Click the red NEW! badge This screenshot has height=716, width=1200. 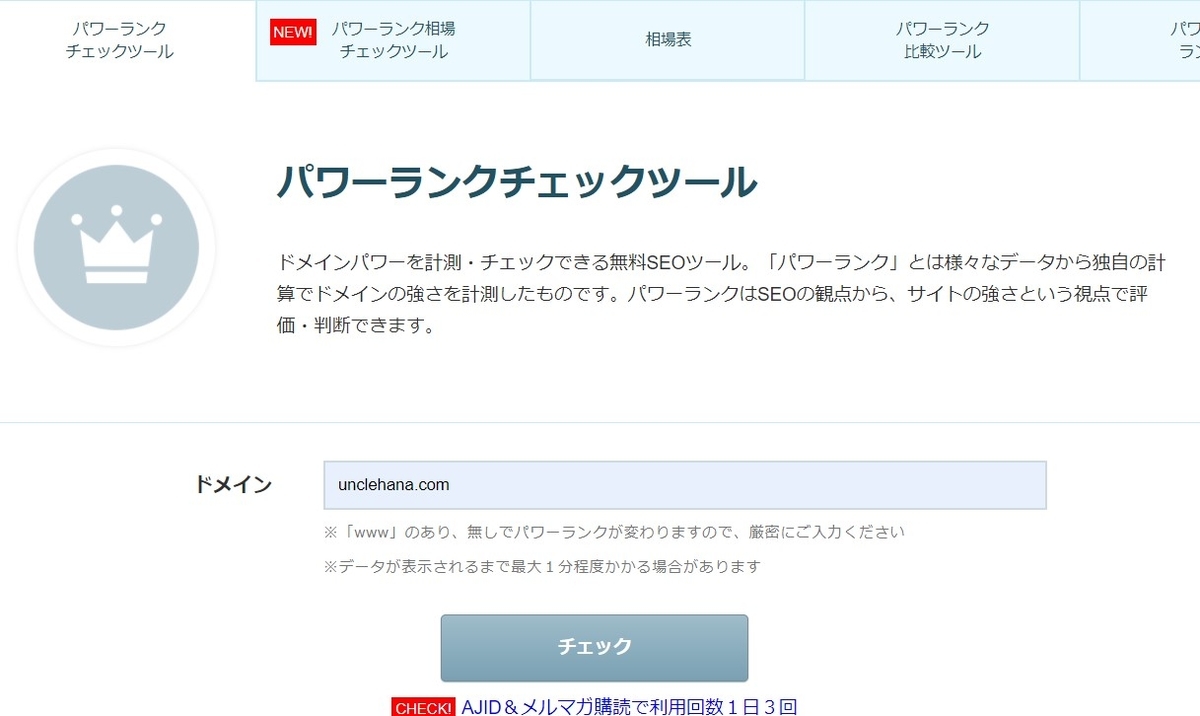[293, 32]
